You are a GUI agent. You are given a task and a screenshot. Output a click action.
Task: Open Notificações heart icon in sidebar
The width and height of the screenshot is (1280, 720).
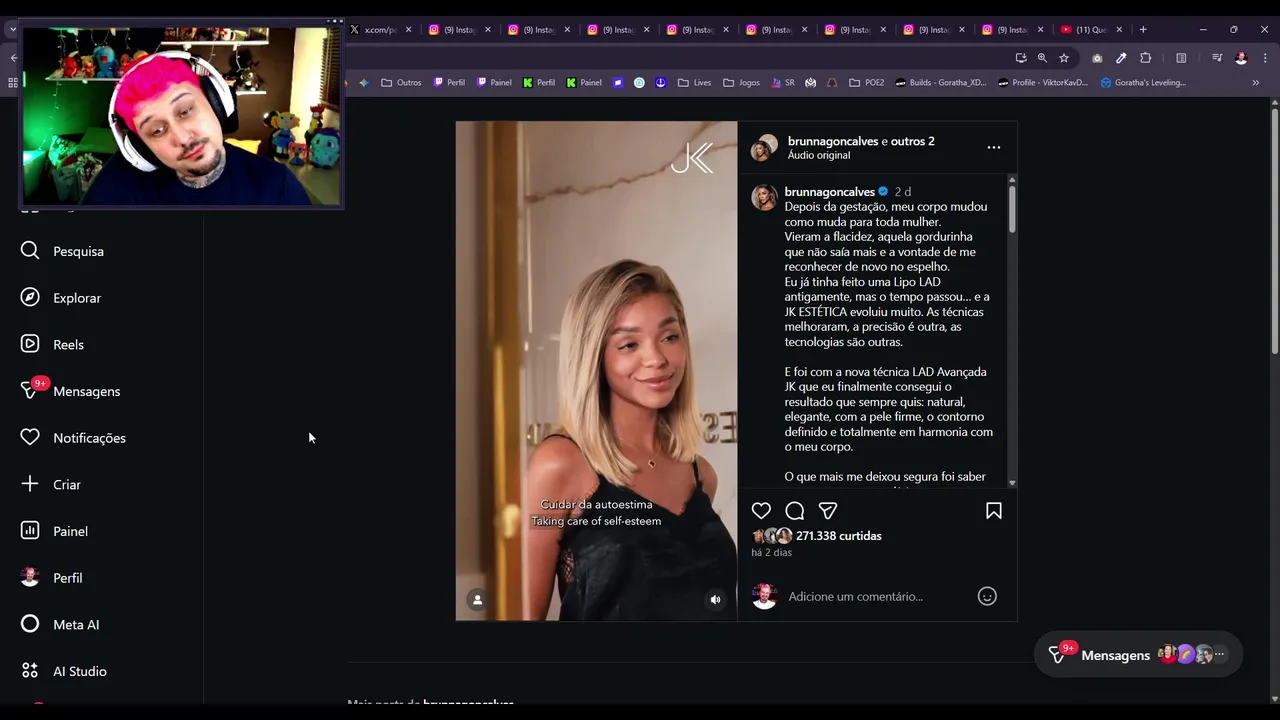pos(30,438)
